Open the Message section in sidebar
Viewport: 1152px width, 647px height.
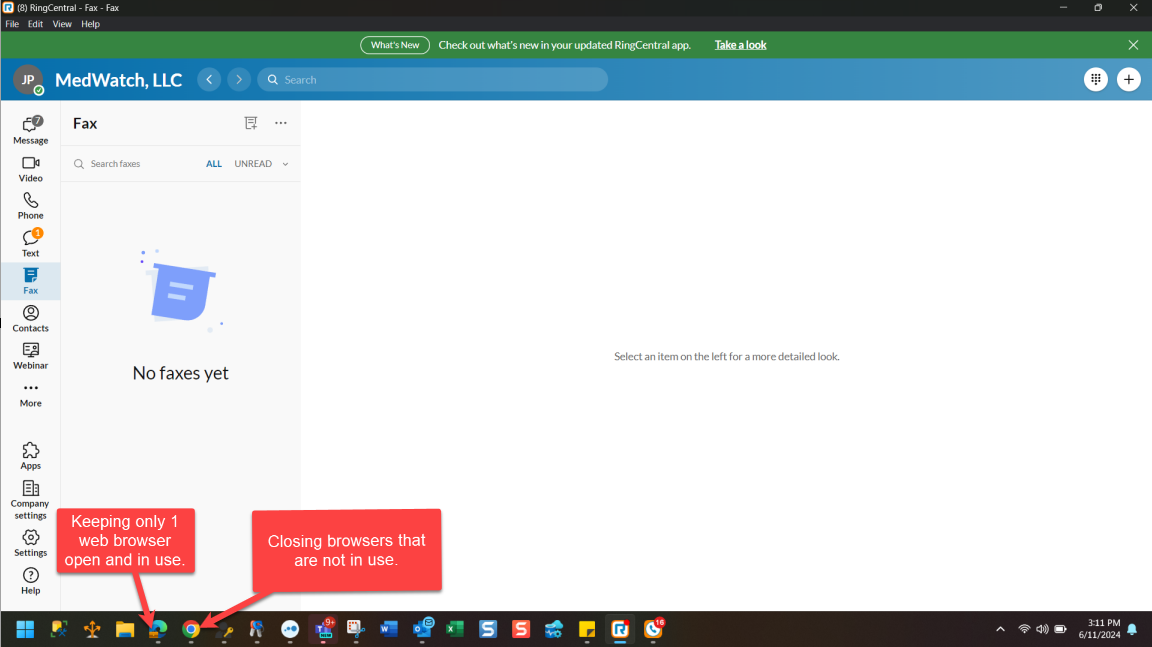click(x=30, y=129)
